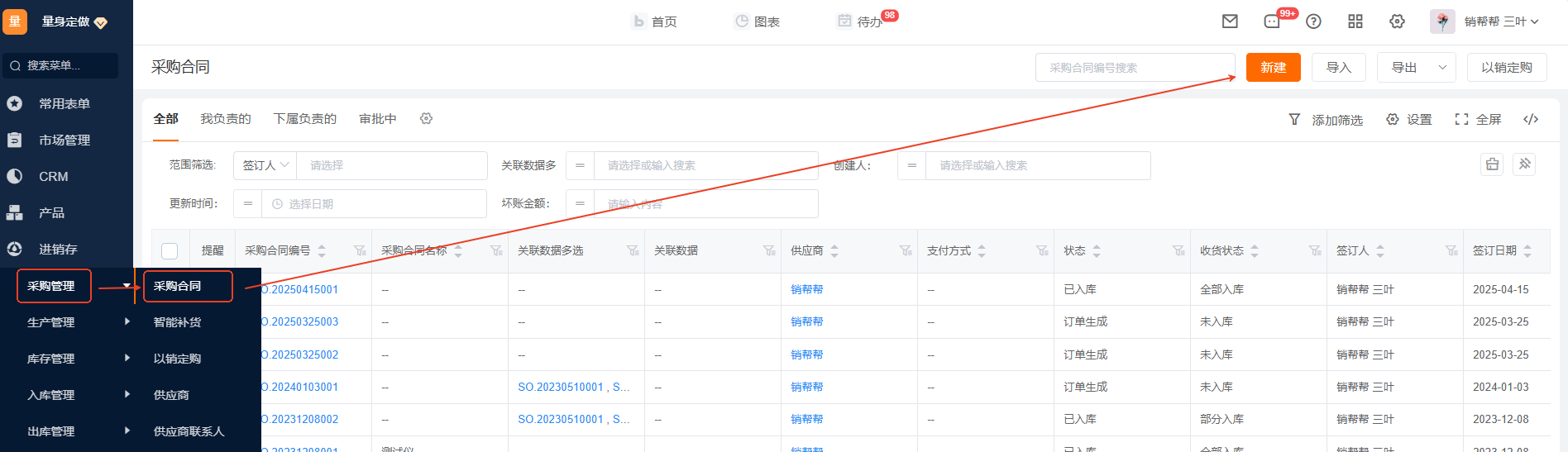The height and width of the screenshot is (452, 1568).
Task: Click the pin icon in filter panel
Action: (1524, 164)
